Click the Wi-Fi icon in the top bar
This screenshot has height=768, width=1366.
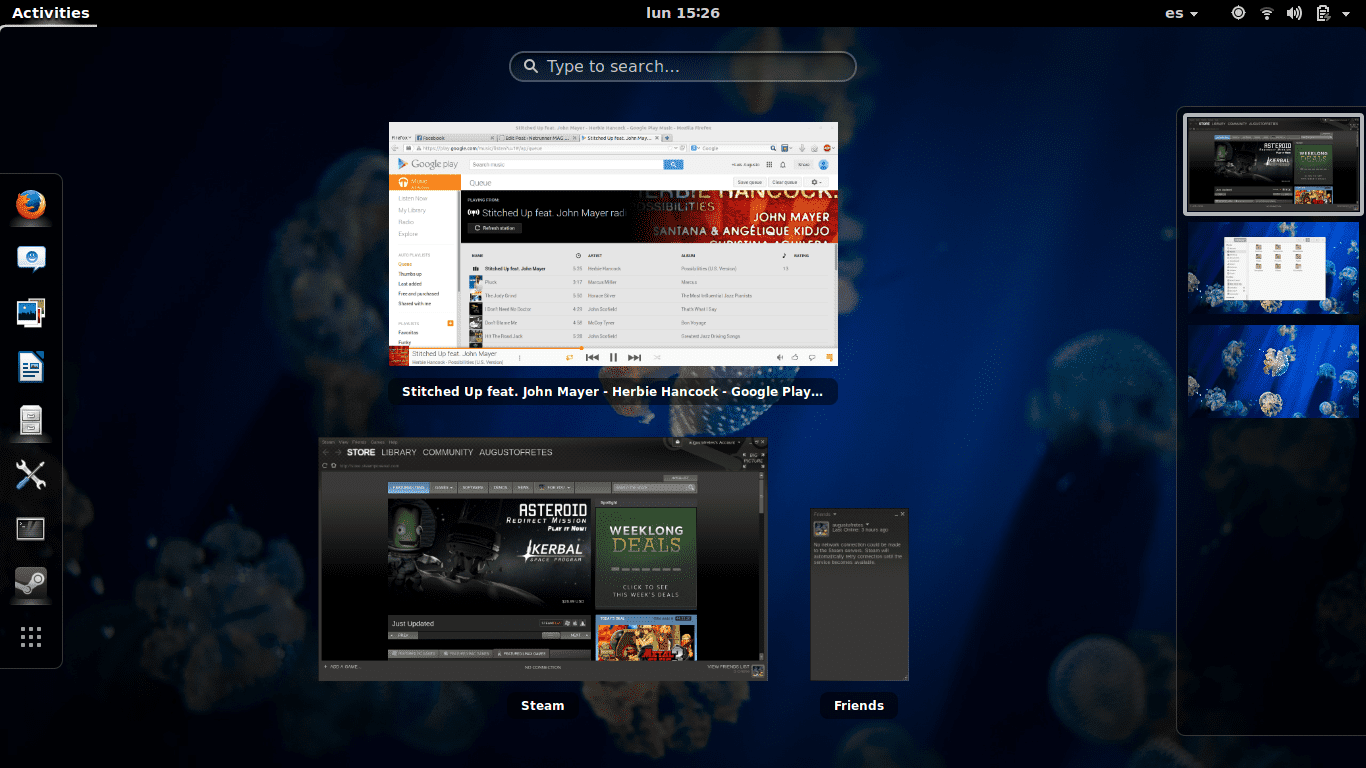(1267, 13)
